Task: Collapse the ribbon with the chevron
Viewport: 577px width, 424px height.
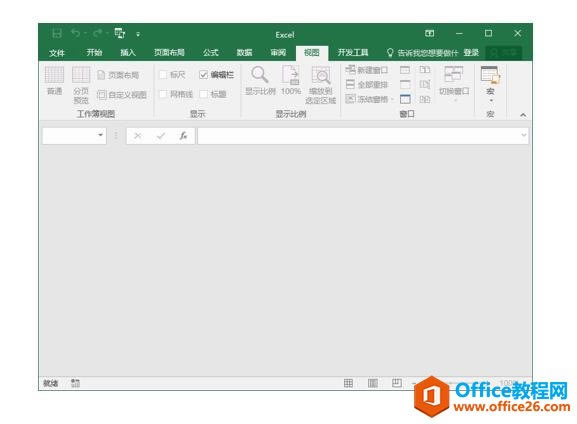Action: pos(523,115)
